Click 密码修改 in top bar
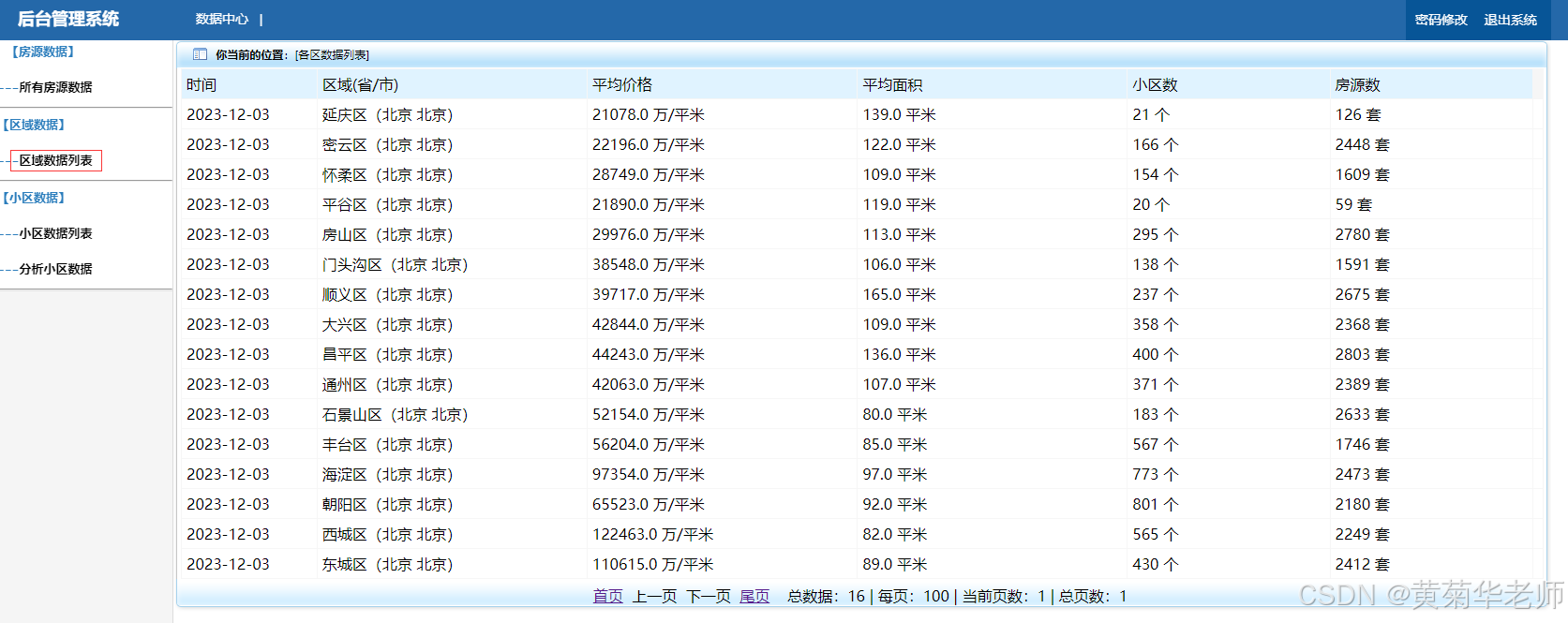Screen dimensions: 1568x623 click(x=1441, y=20)
